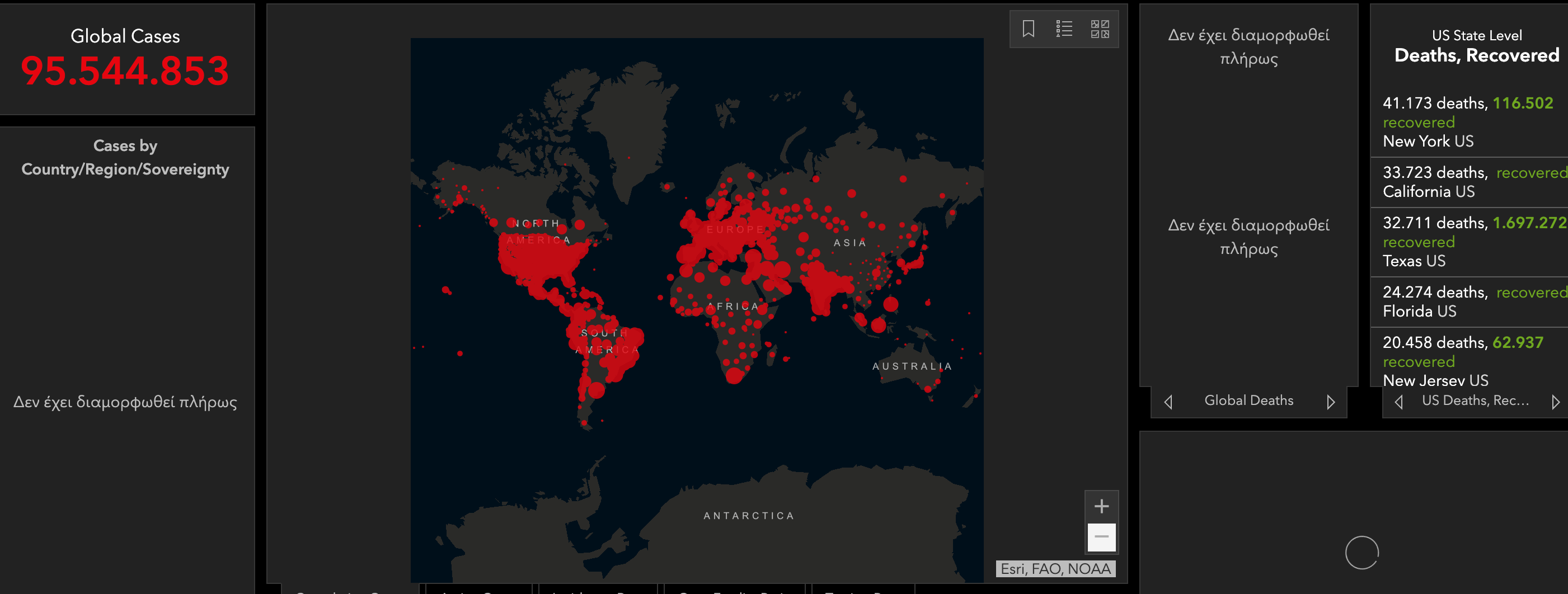The width and height of the screenshot is (1568, 594).
Task: Click the Cases by Country/Region/Sovereignty heading
Action: (125, 158)
